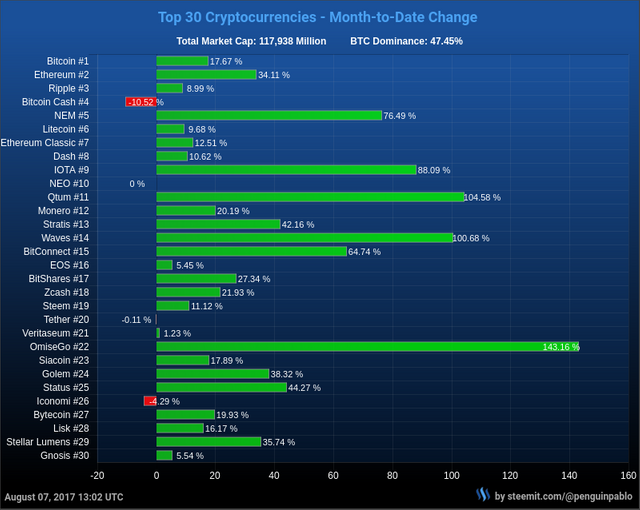The height and width of the screenshot is (510, 640).
Task: Select the BTC Dominance 47.45% text
Action: tap(407, 41)
